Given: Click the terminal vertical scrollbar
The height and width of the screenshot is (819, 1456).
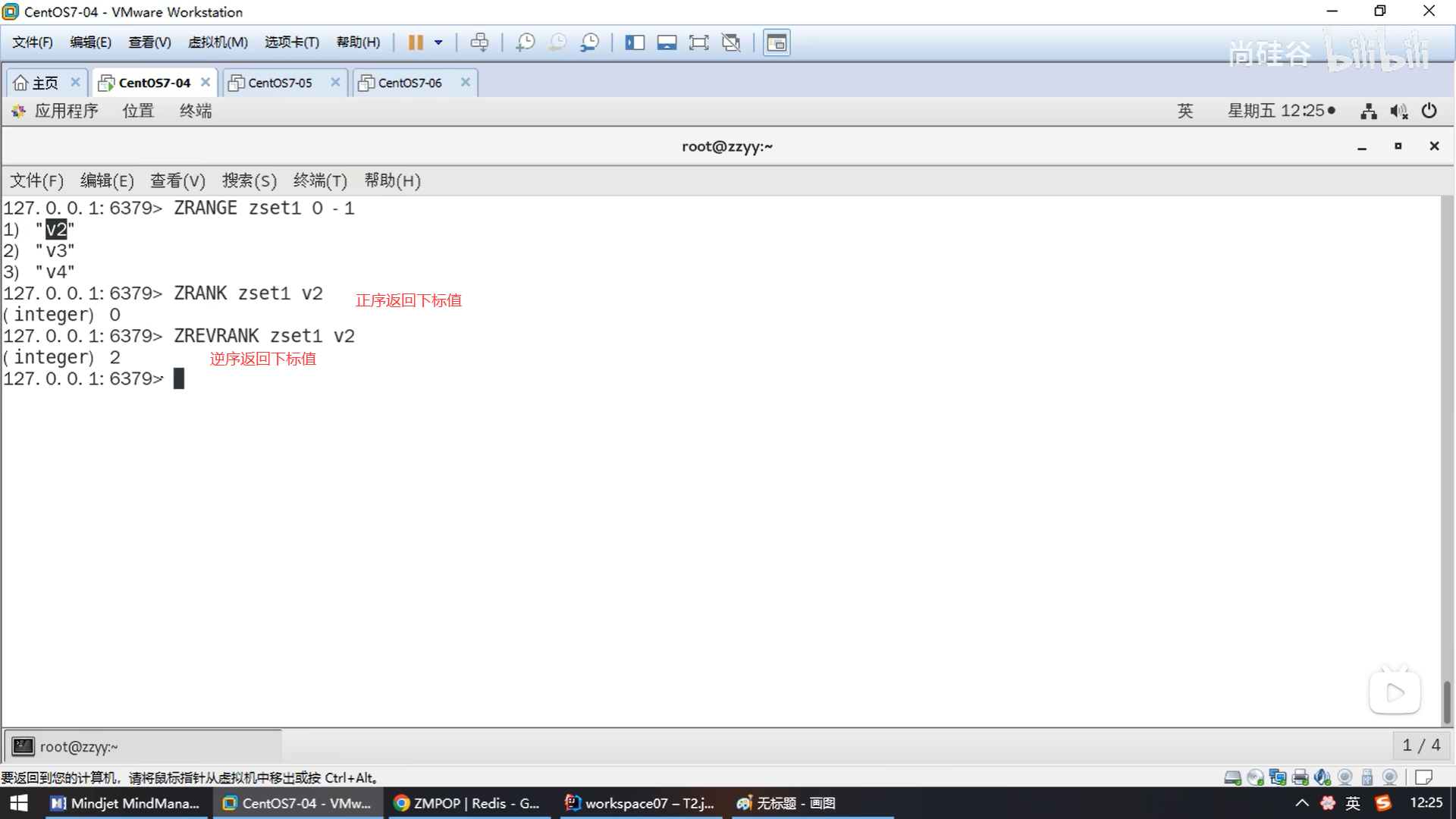Looking at the screenshot, I should tap(1446, 701).
